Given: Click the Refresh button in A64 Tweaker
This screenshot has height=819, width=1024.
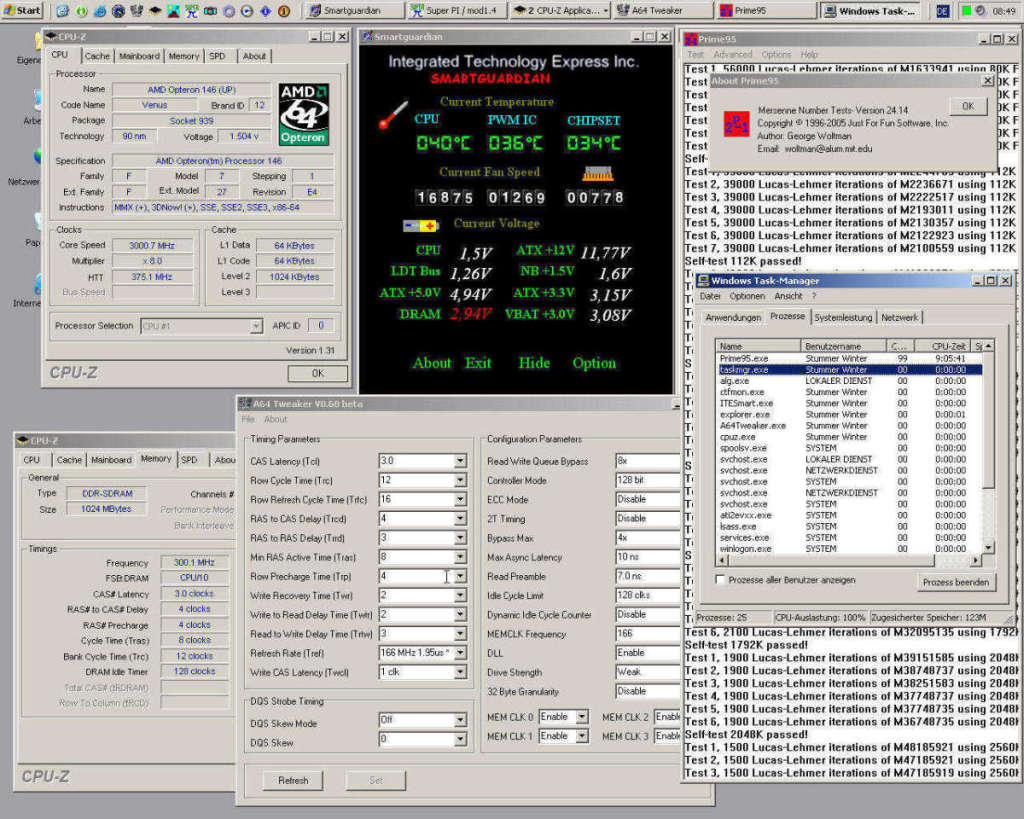Looking at the screenshot, I should click(x=293, y=781).
